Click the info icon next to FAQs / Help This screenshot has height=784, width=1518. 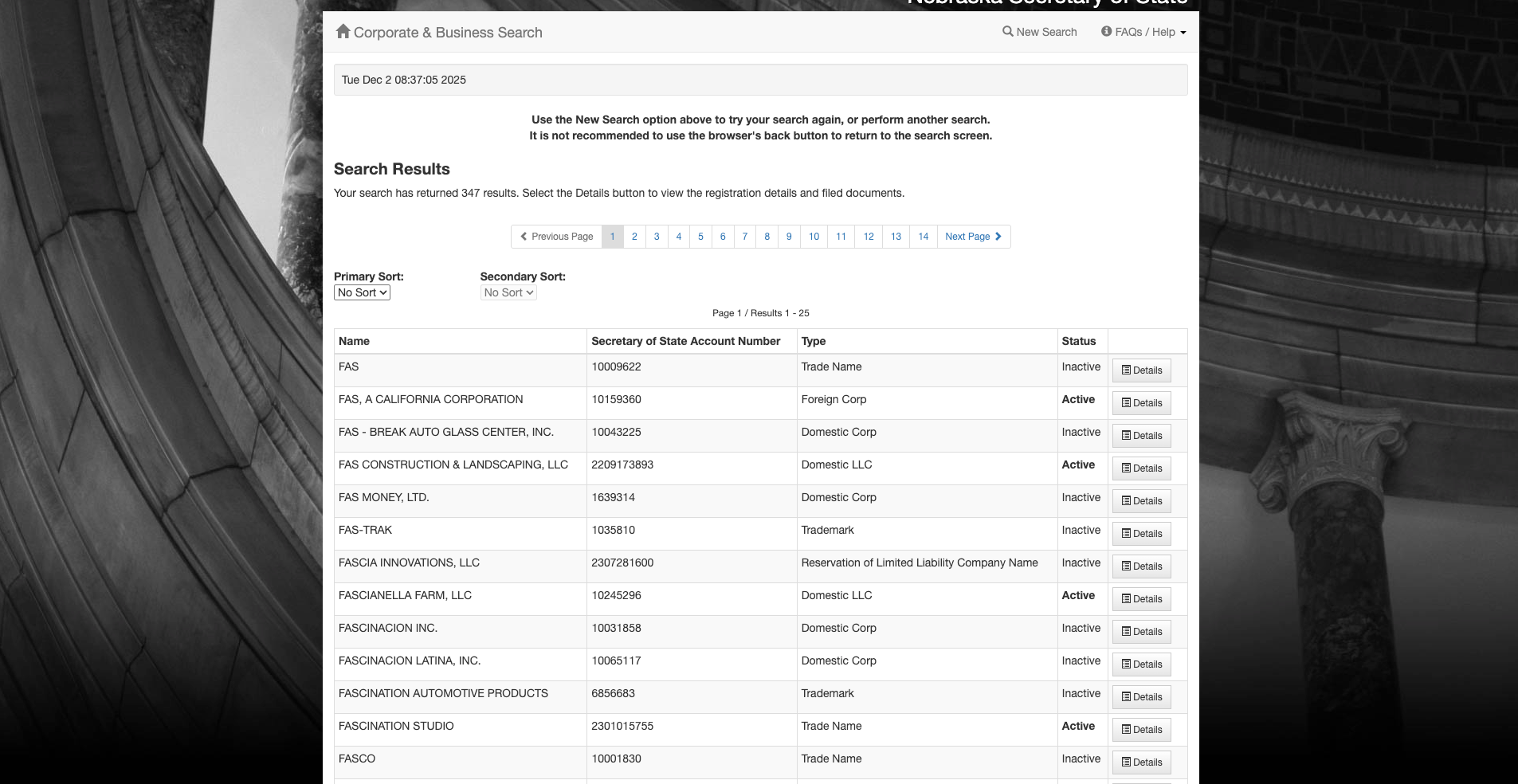click(x=1107, y=32)
